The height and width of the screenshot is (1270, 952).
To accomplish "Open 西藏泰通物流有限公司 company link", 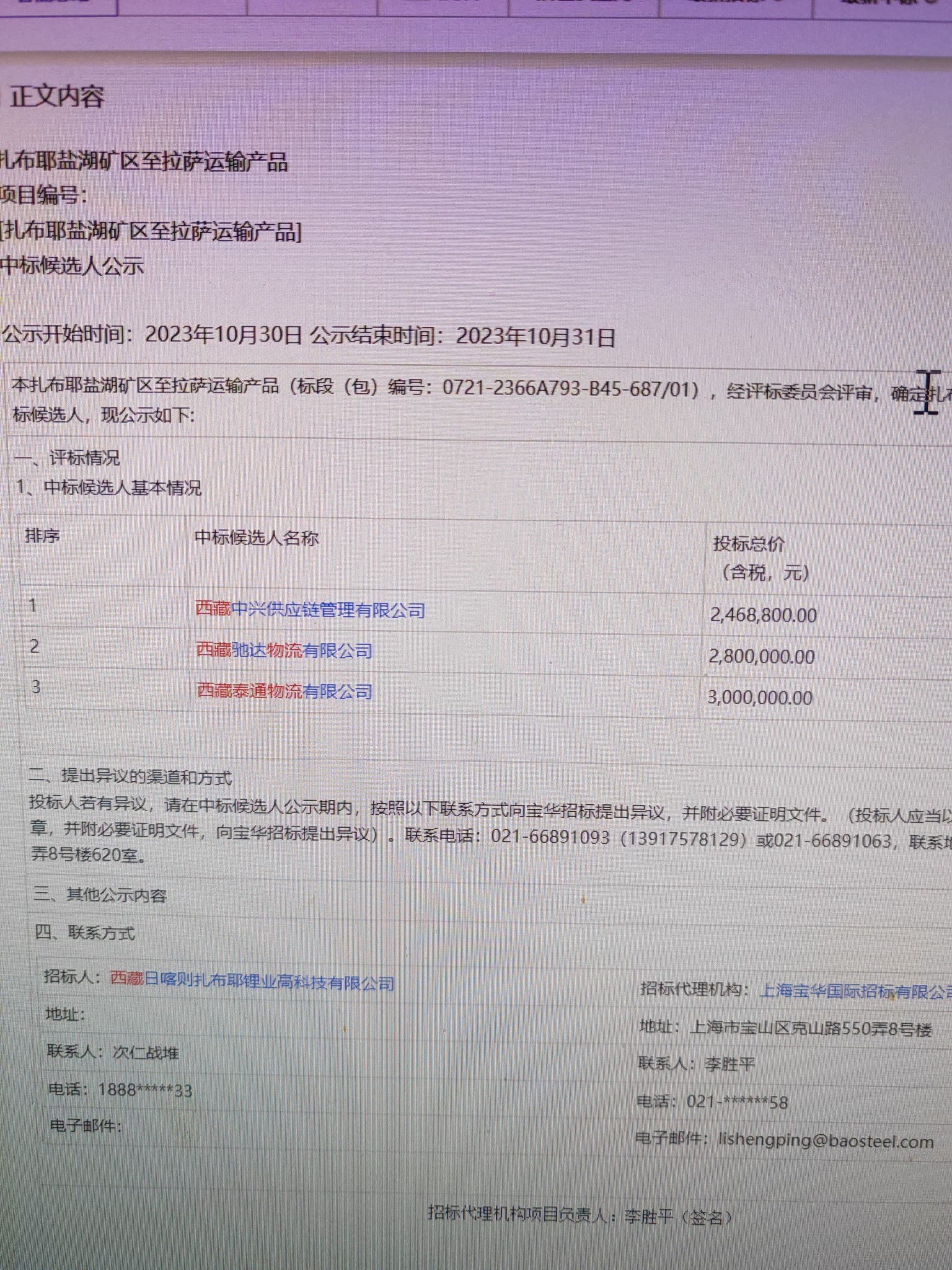I will click(x=284, y=690).
